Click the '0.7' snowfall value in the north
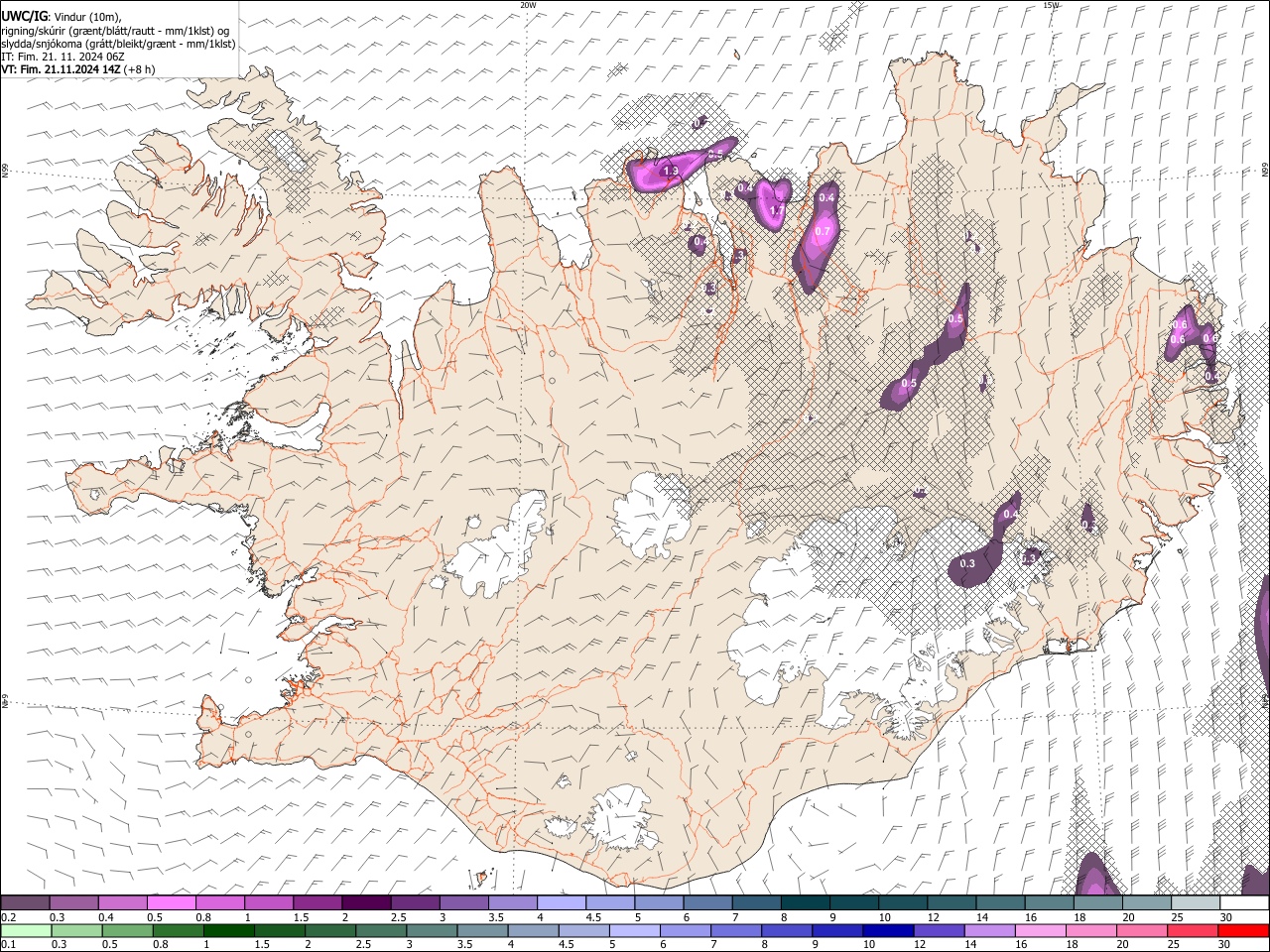1270x952 pixels. click(822, 232)
